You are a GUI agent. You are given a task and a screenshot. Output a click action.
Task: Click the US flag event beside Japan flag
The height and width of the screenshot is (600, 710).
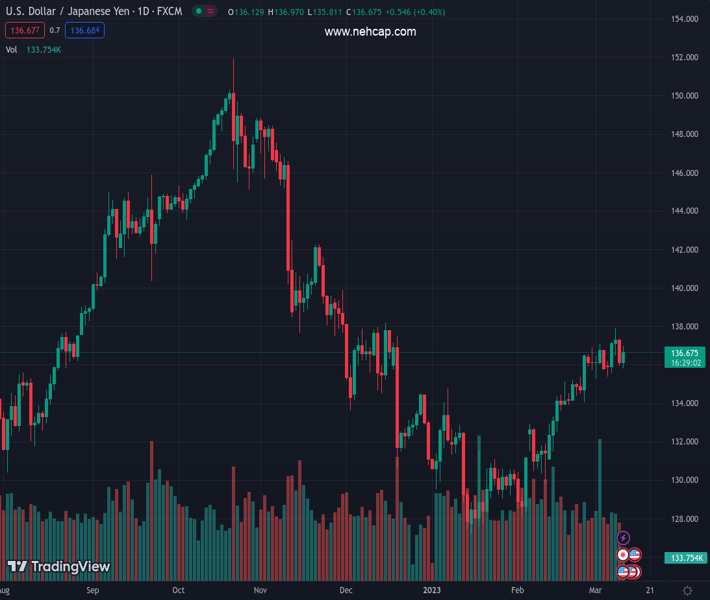[635, 555]
